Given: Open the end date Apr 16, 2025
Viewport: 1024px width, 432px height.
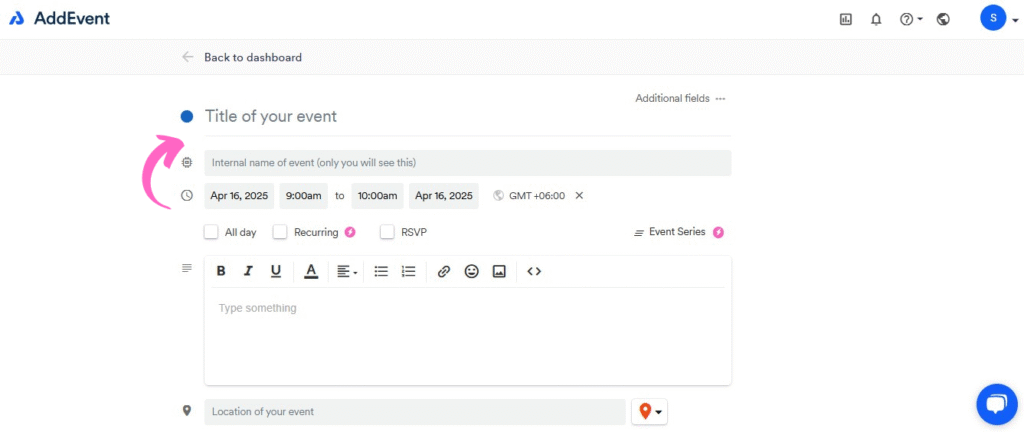Looking at the screenshot, I should [x=444, y=196].
